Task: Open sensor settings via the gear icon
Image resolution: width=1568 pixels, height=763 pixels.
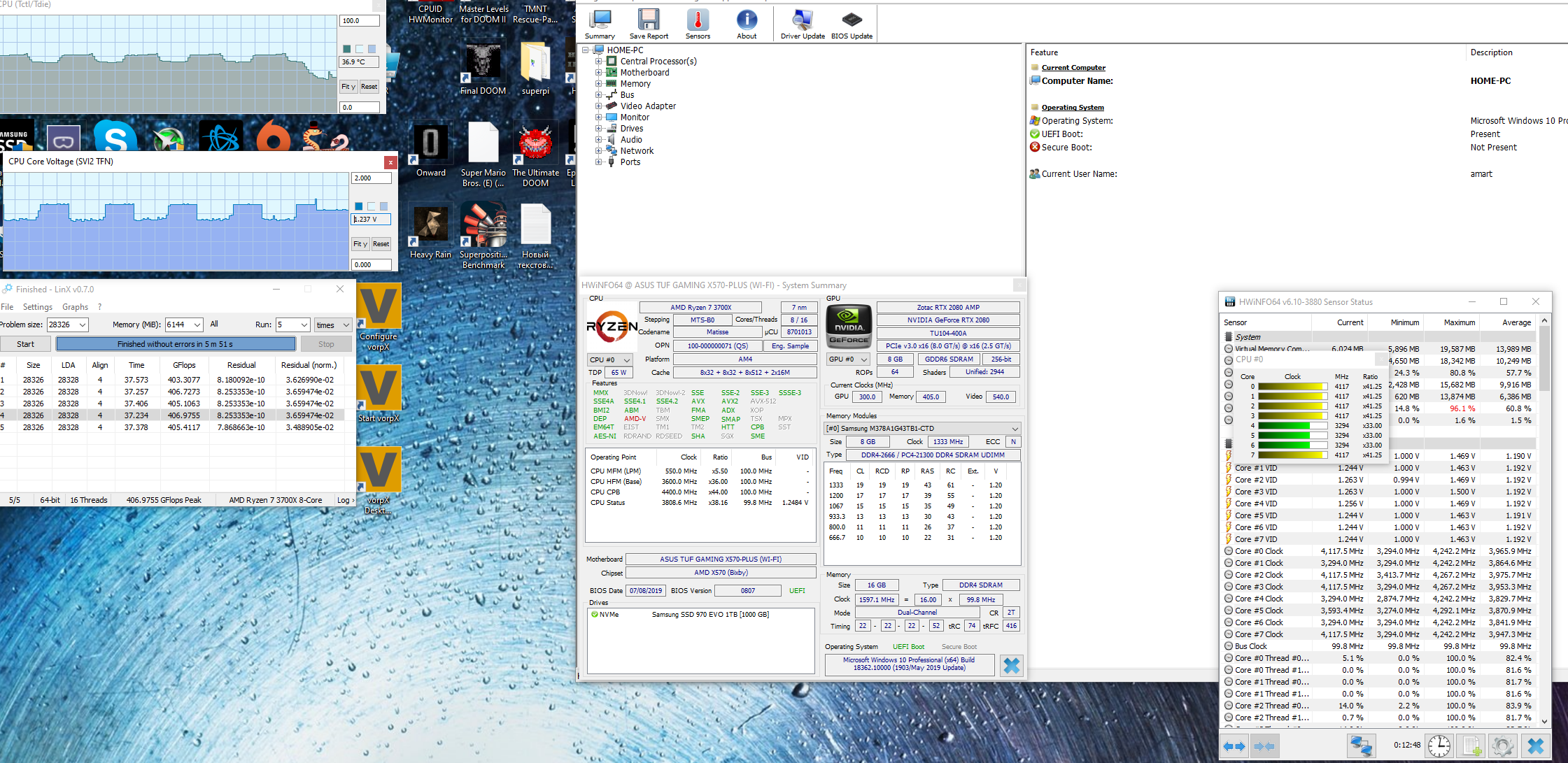Action: pos(1502,746)
